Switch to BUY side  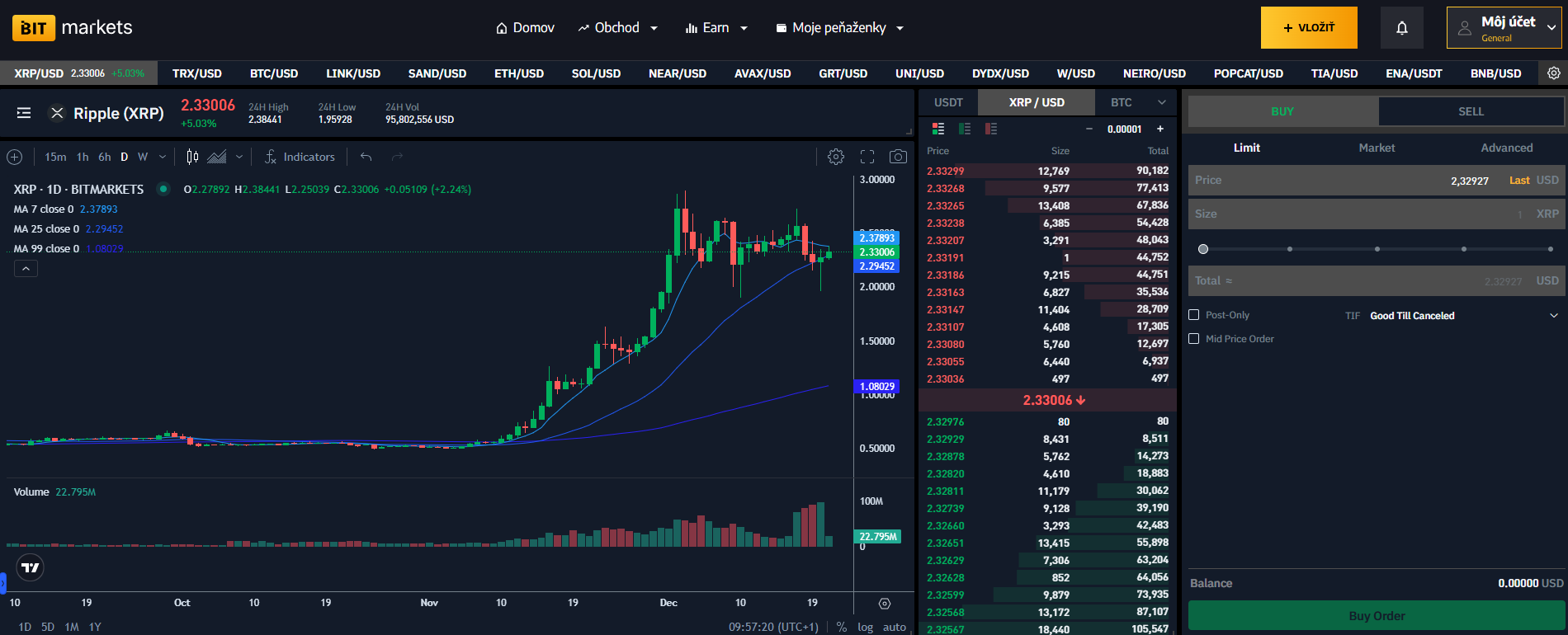pyautogui.click(x=1282, y=111)
